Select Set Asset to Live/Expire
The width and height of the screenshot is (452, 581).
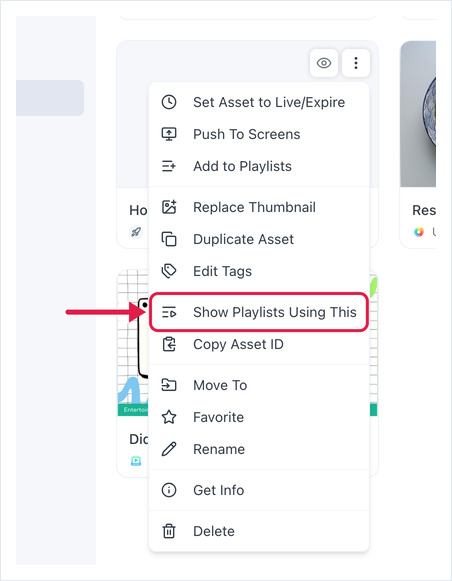pyautogui.click(x=269, y=102)
